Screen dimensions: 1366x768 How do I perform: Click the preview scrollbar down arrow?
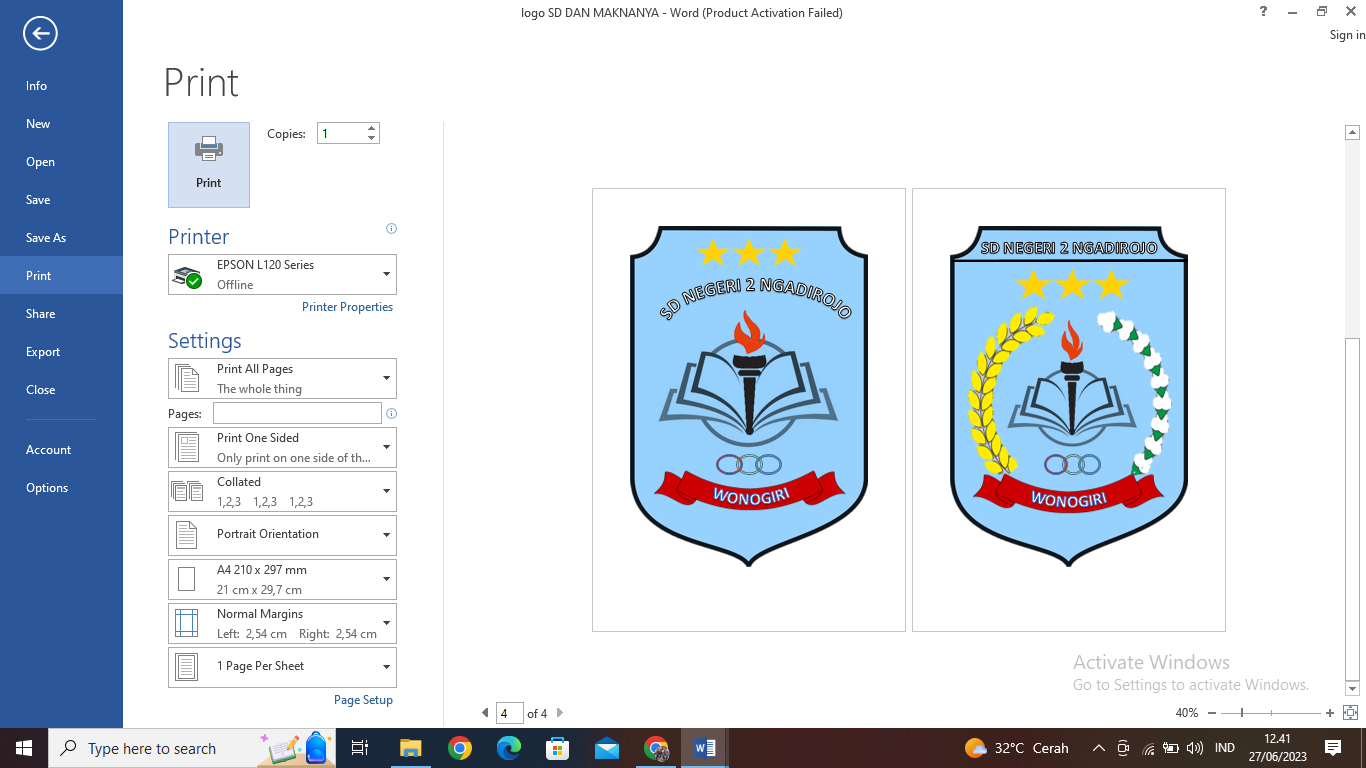click(x=1352, y=689)
